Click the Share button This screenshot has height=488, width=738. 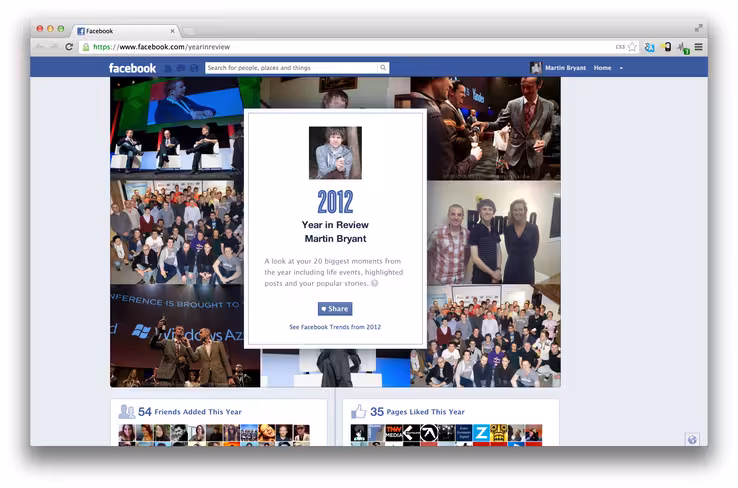[x=335, y=309]
